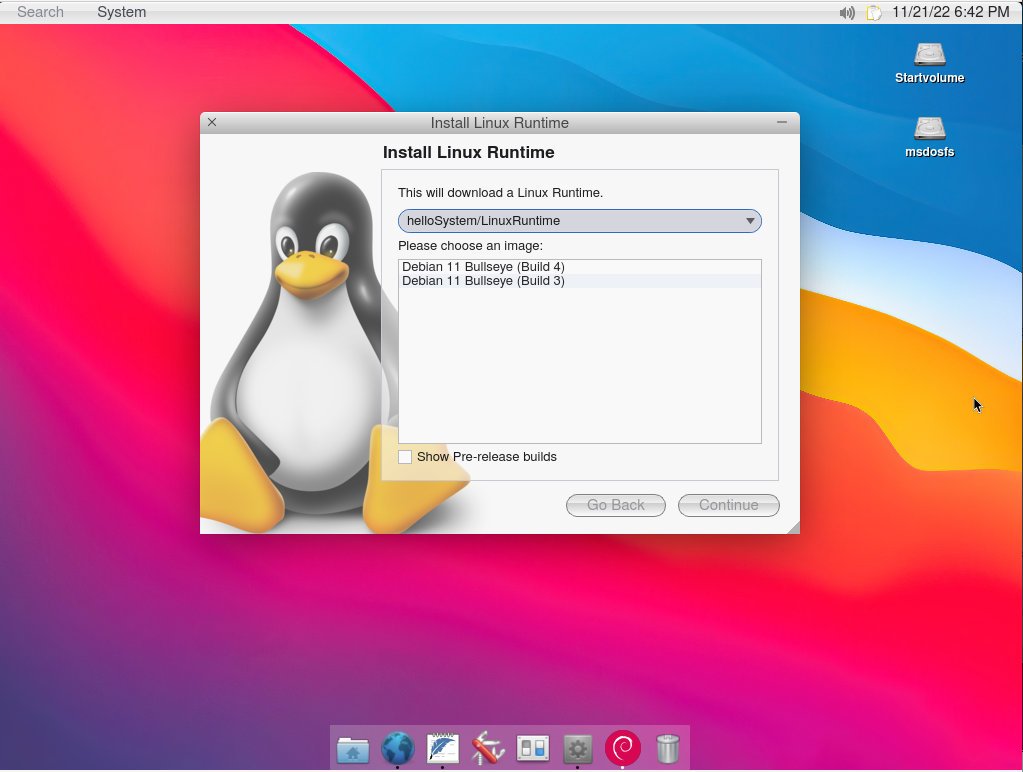The width and height of the screenshot is (1023, 772).
Task: Select Debian 11 Bullseye (Build 4)
Action: pos(483,267)
